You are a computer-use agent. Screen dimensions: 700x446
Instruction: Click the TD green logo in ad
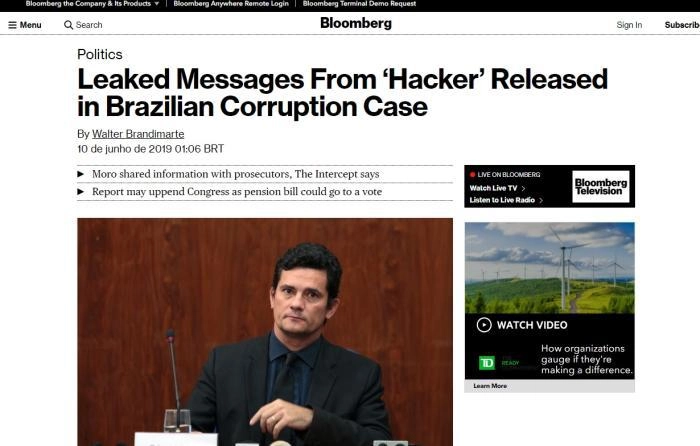tap(487, 363)
